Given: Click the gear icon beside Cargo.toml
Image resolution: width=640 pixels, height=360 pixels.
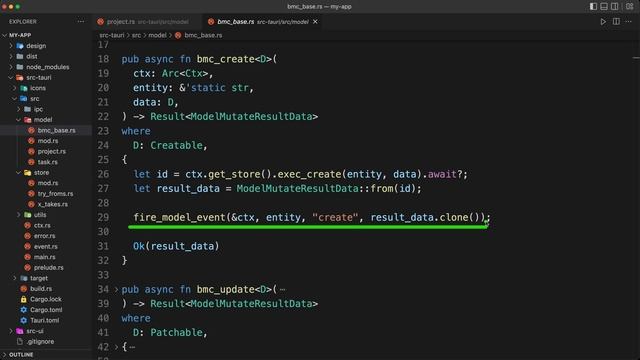Looking at the screenshot, I should (24, 310).
